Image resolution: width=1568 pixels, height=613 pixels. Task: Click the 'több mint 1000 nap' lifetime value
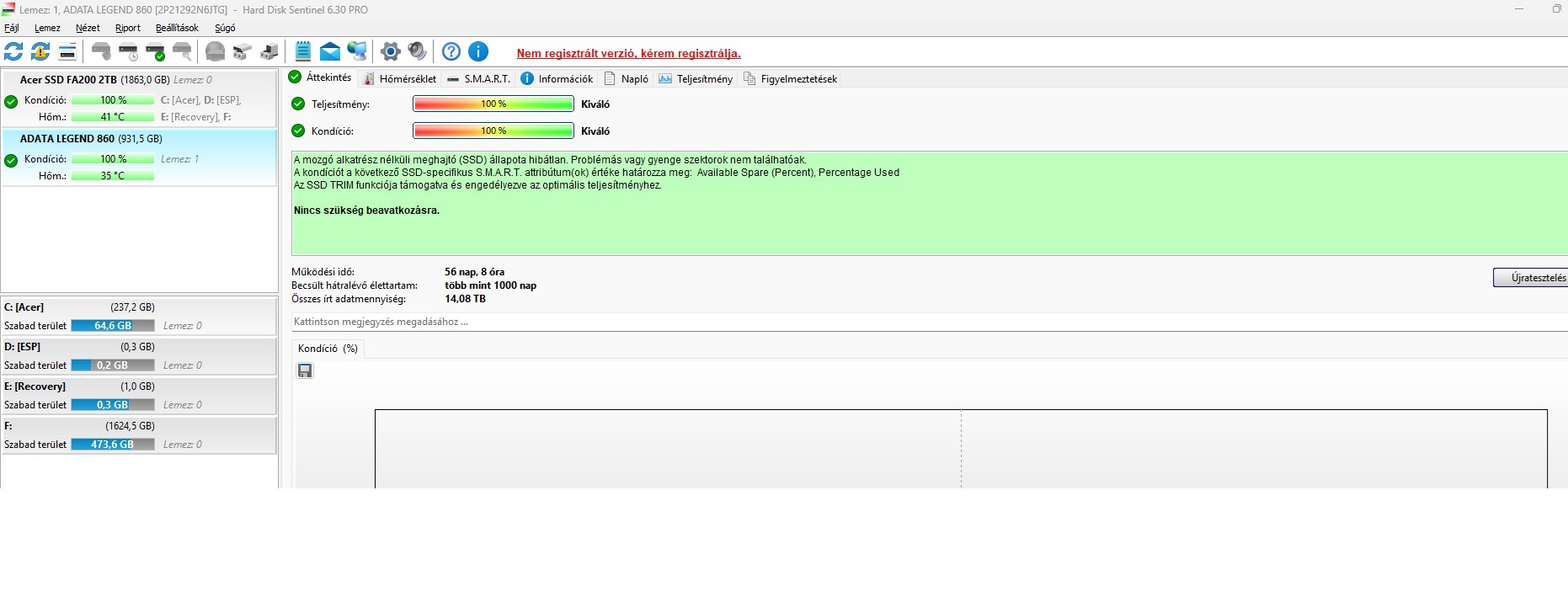(491, 285)
